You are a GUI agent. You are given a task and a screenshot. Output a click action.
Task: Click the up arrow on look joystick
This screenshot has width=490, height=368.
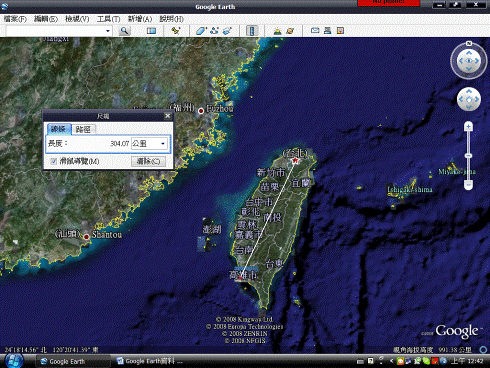coord(469,53)
